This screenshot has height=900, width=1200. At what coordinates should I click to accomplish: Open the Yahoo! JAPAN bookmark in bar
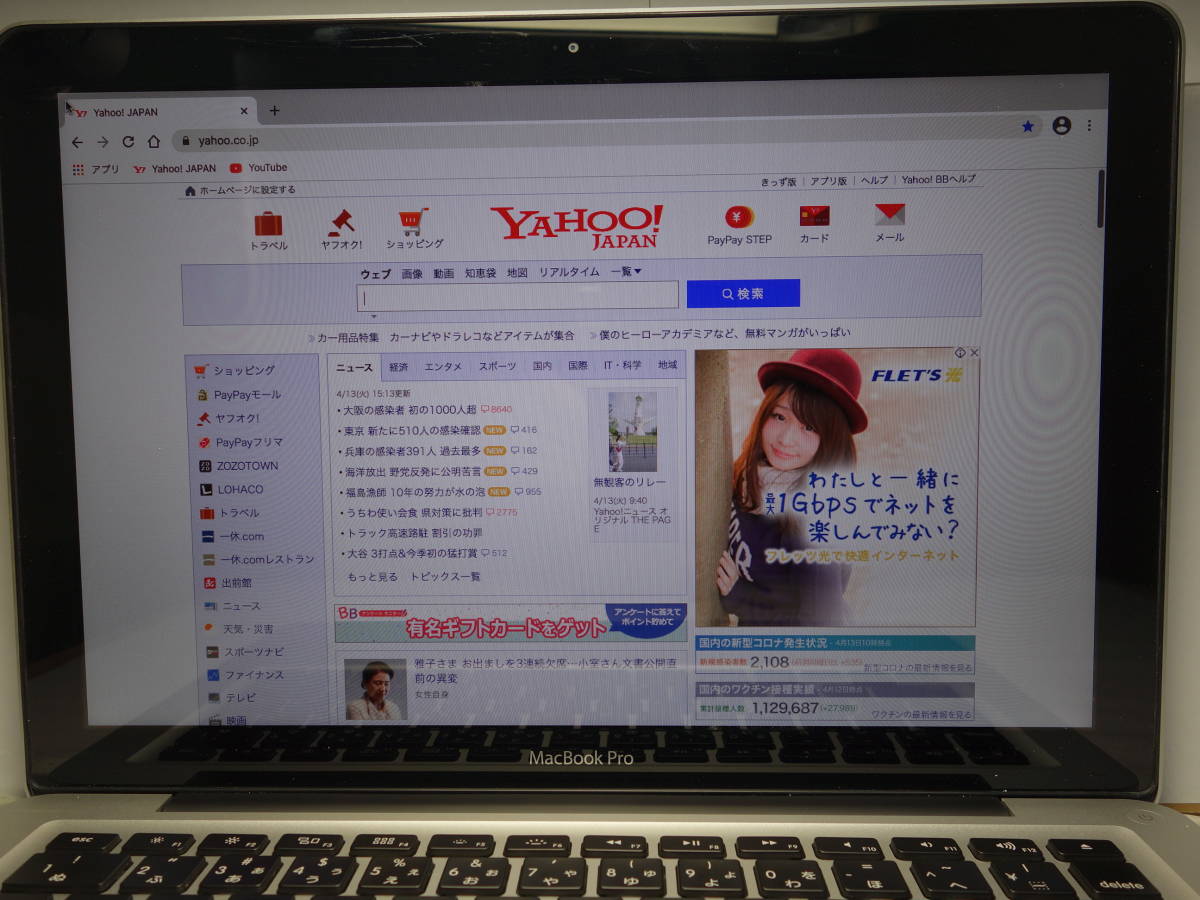[174, 169]
